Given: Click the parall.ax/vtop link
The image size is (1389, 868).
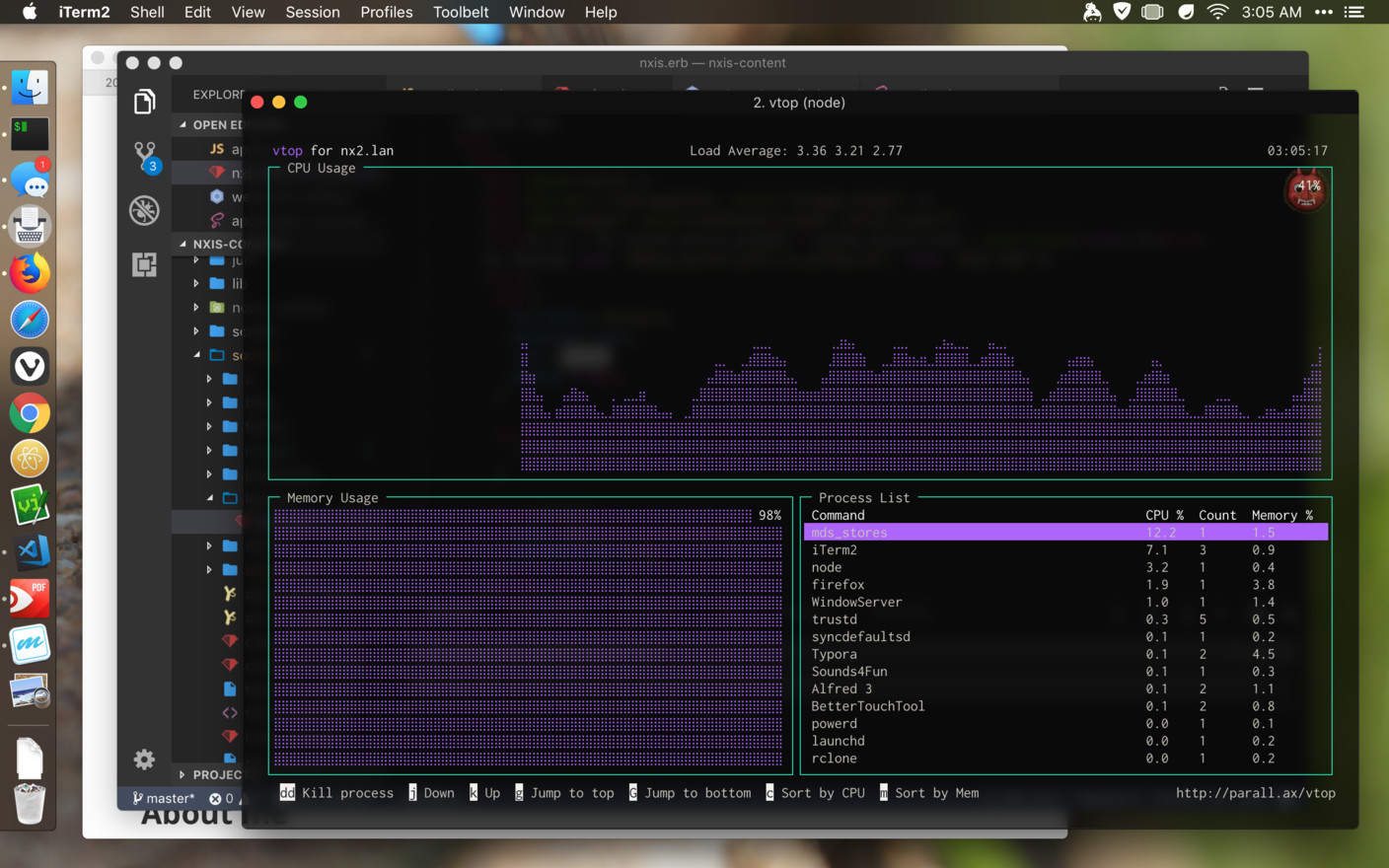Looking at the screenshot, I should pyautogui.click(x=1255, y=793).
